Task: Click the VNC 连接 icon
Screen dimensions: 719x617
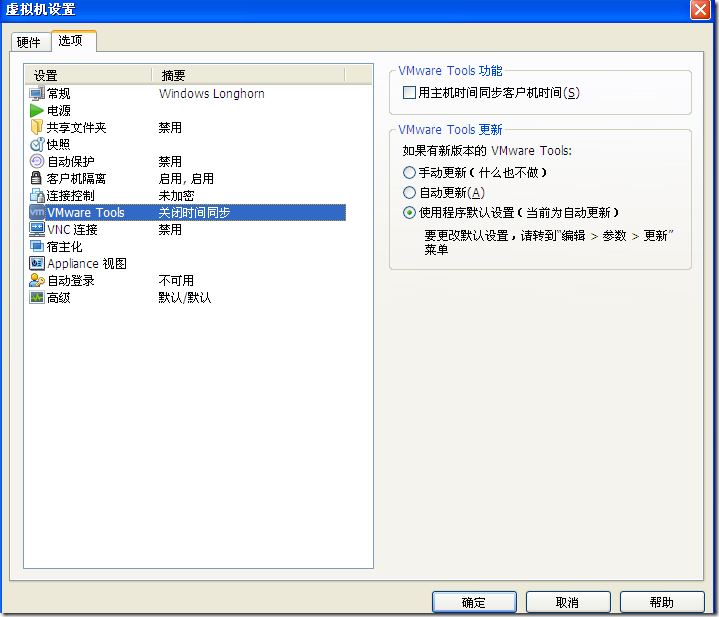Action: tap(37, 229)
